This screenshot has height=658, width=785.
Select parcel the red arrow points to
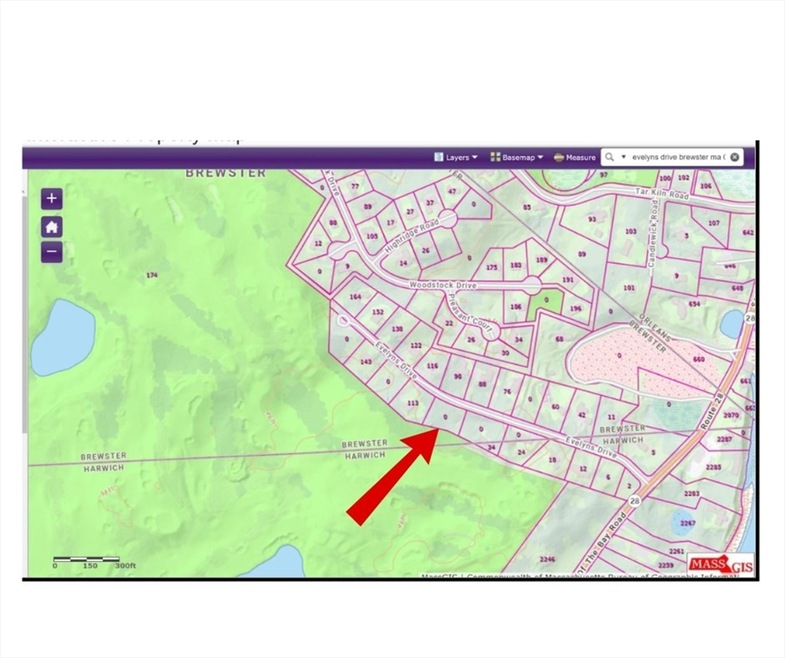pyautogui.click(x=445, y=414)
